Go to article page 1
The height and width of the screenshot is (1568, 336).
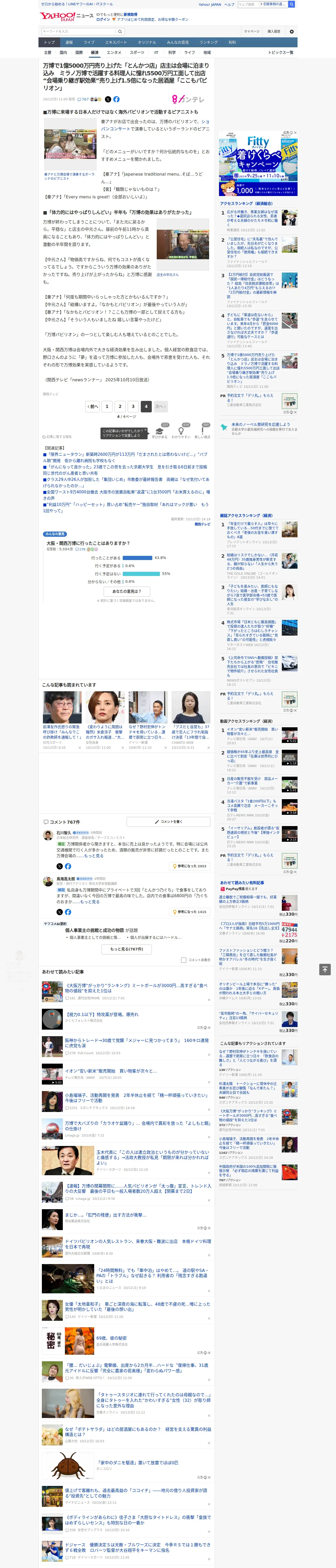tap(107, 406)
